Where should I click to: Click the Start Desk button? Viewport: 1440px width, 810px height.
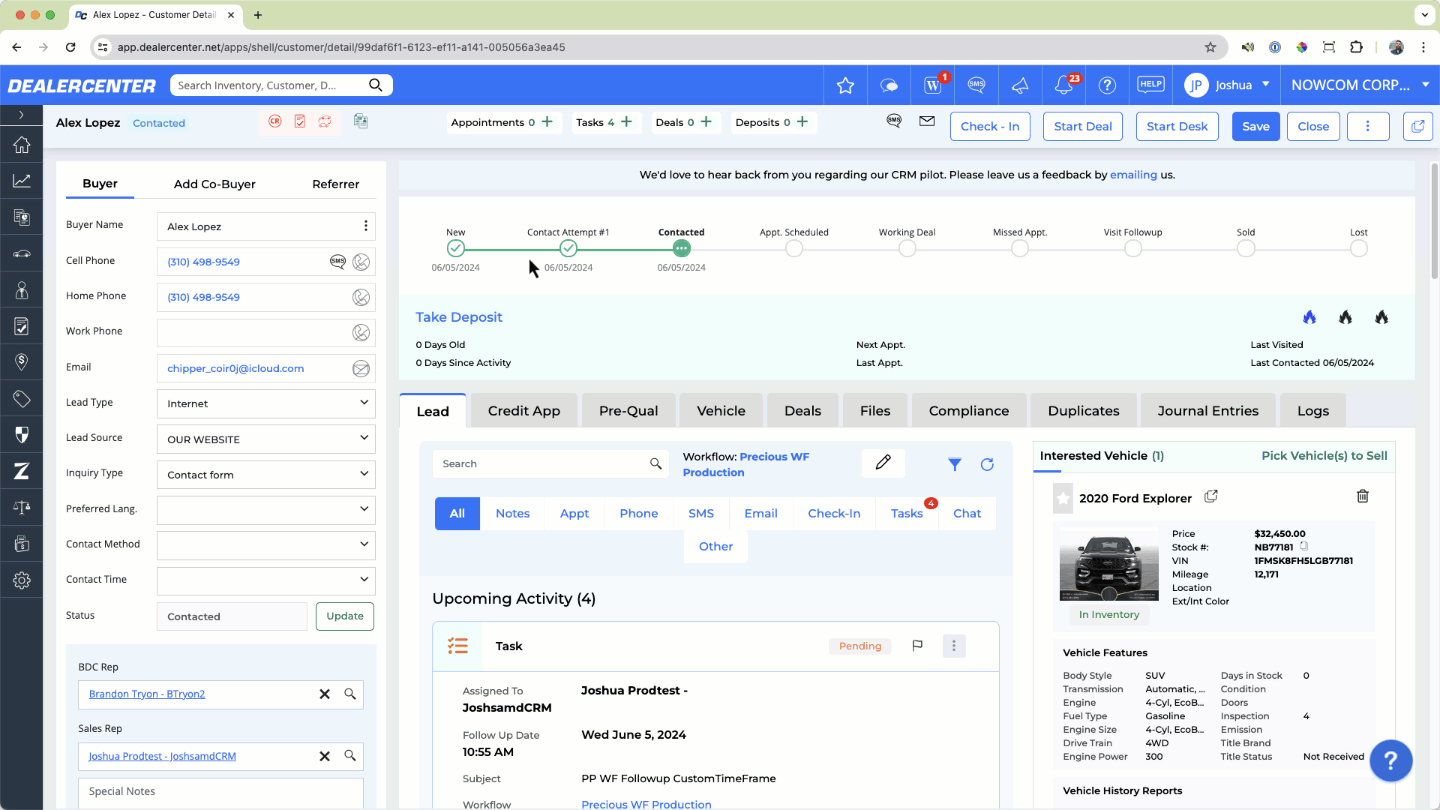1177,126
